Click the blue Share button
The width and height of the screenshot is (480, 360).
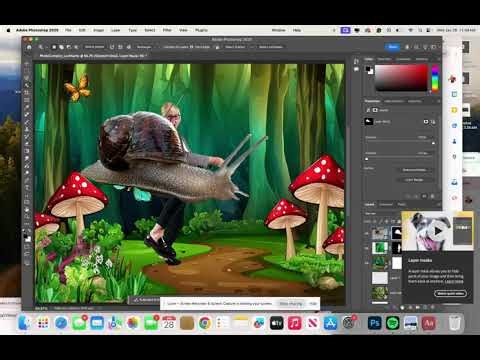pyautogui.click(x=393, y=47)
